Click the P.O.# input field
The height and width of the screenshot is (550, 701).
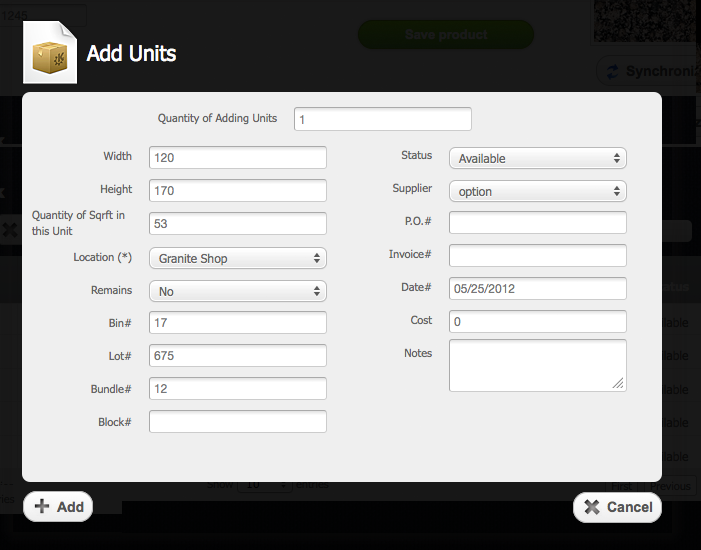(x=537, y=222)
